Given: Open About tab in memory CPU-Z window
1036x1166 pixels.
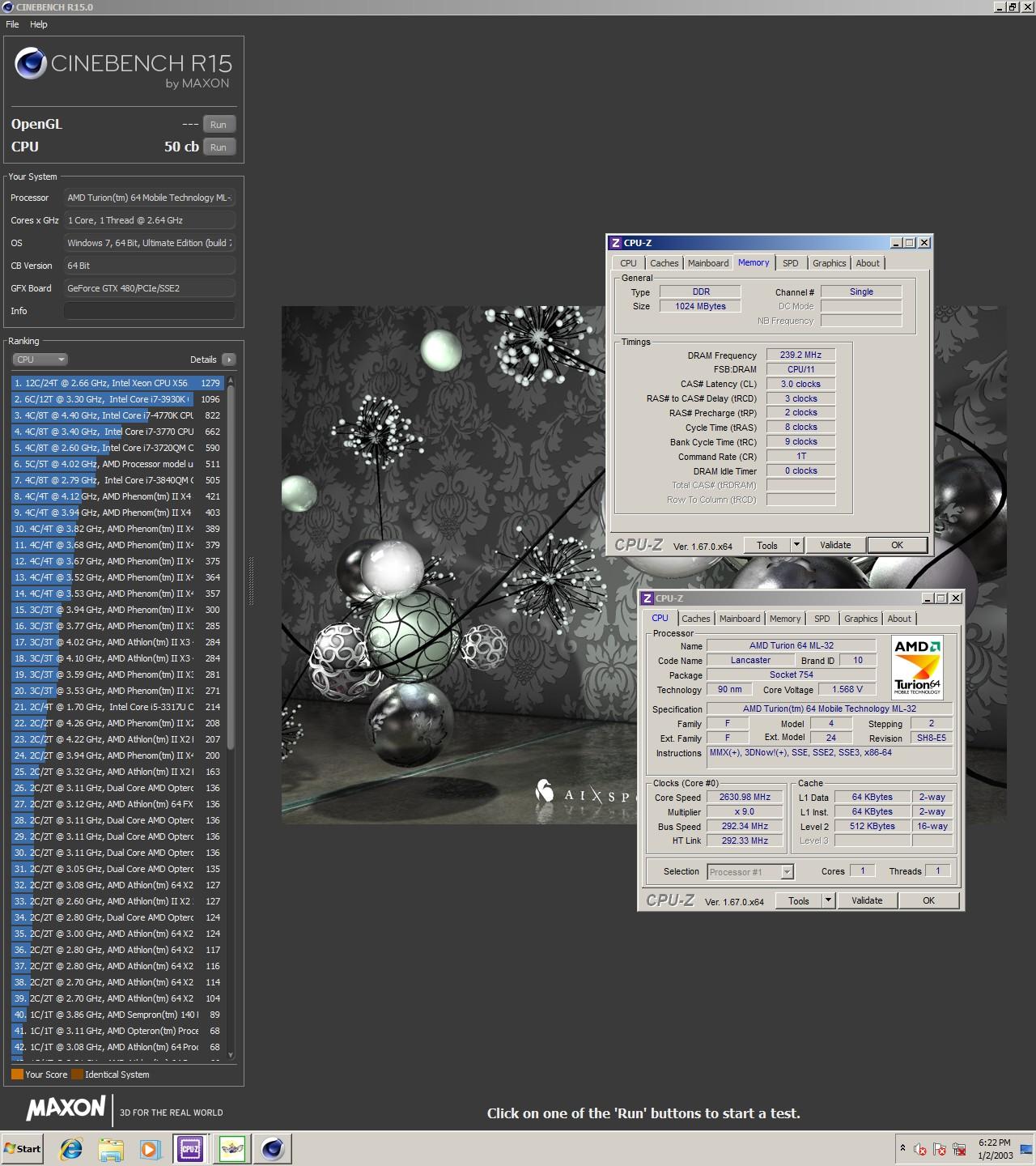Looking at the screenshot, I should tap(868, 263).
